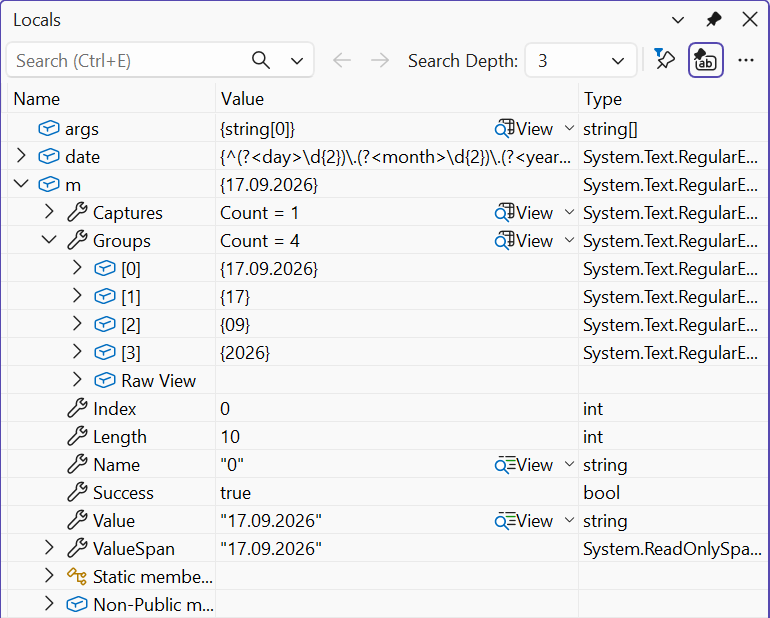Open text visualizer View for Name
Viewport: 770px width, 618px height.
[523, 465]
